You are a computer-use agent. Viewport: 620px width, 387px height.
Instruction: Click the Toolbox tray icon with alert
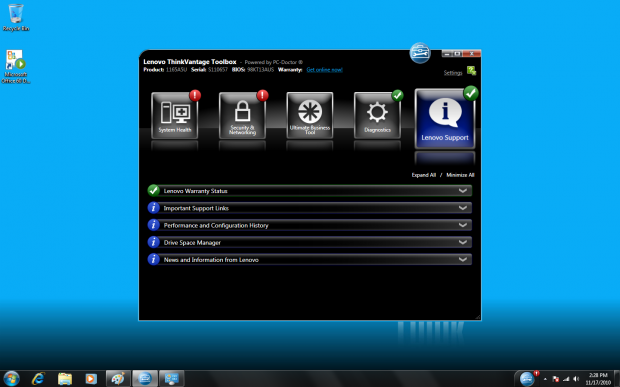(x=527, y=379)
